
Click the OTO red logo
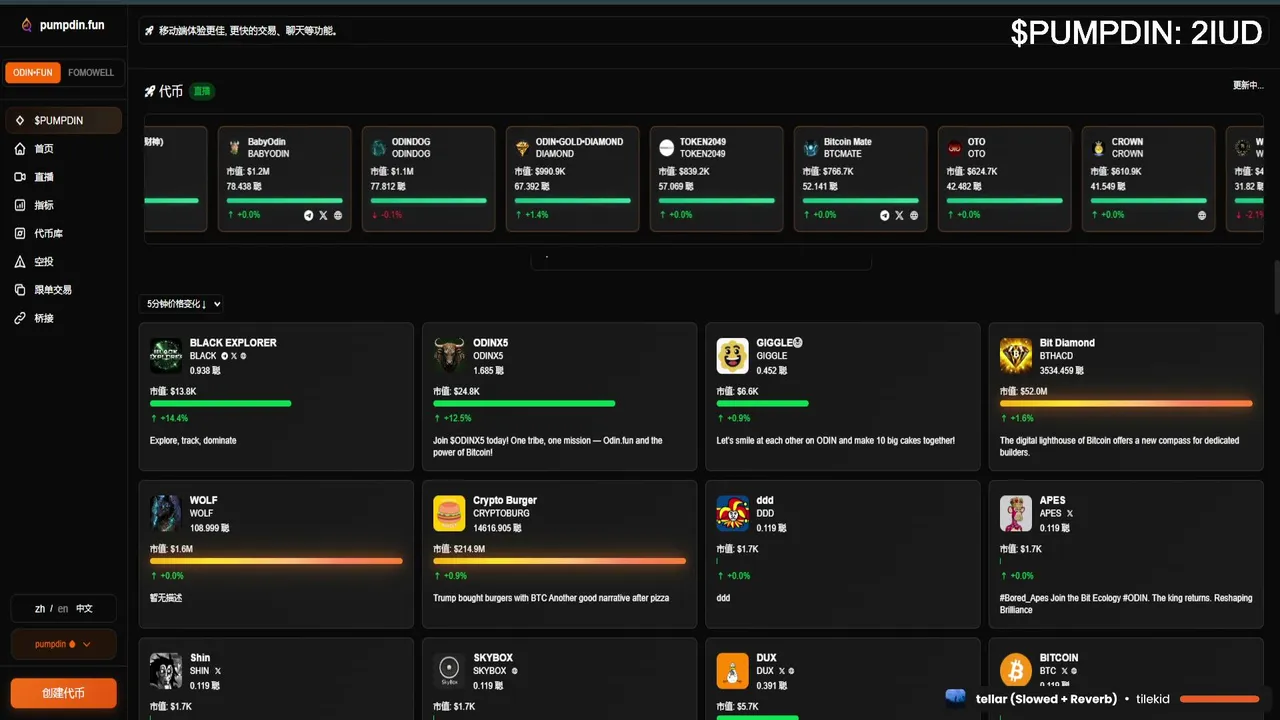click(955, 148)
